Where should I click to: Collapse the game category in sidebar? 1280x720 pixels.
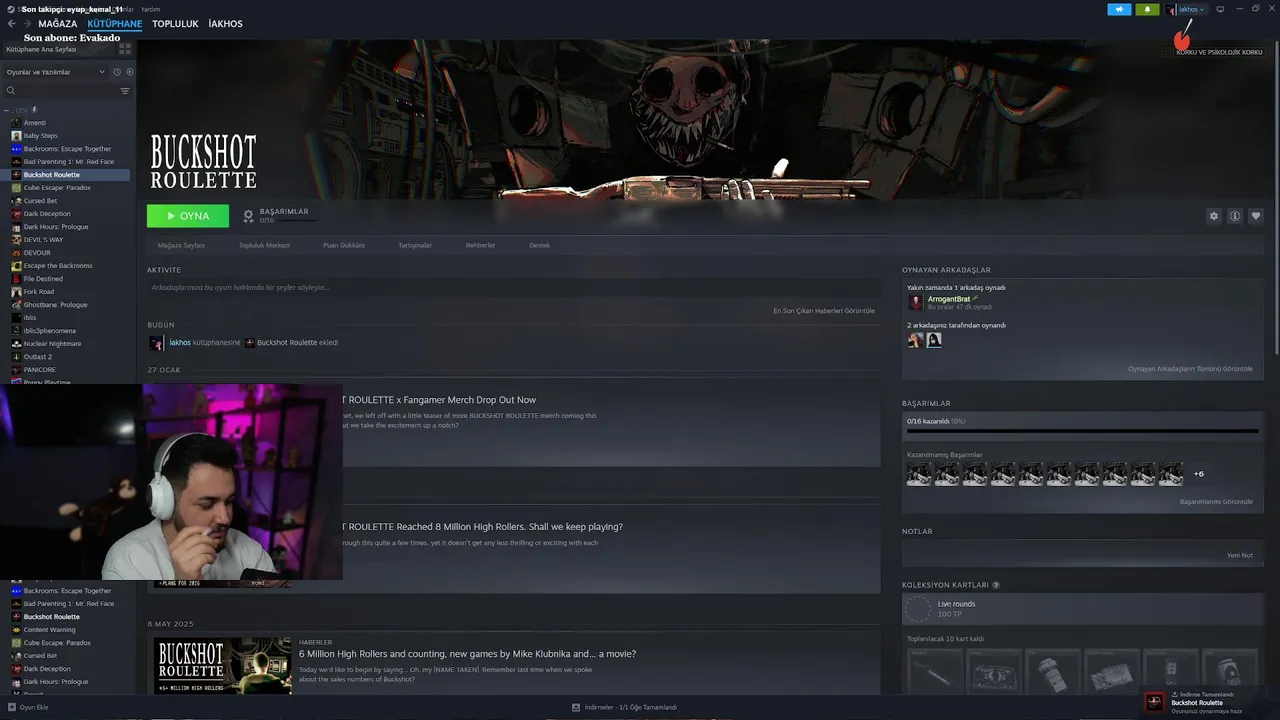(7, 110)
